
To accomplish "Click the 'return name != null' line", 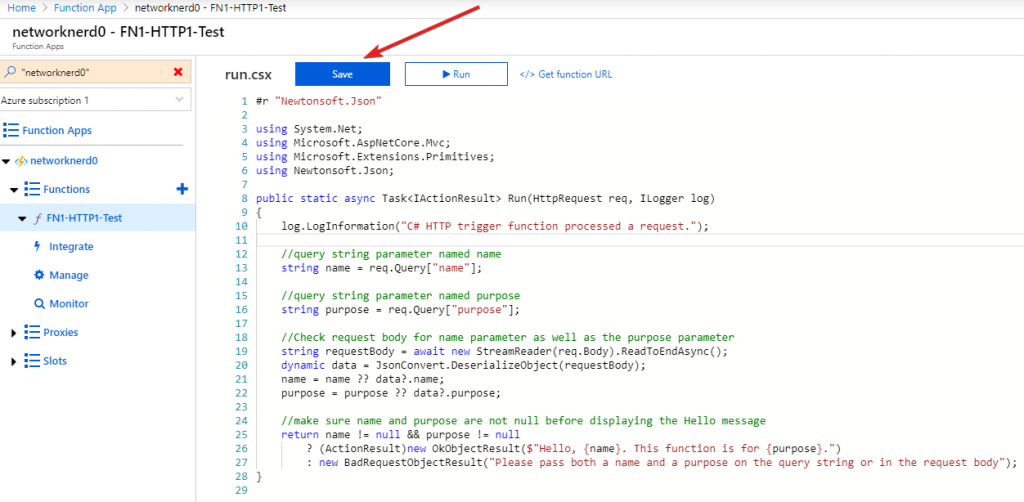I will point(400,435).
